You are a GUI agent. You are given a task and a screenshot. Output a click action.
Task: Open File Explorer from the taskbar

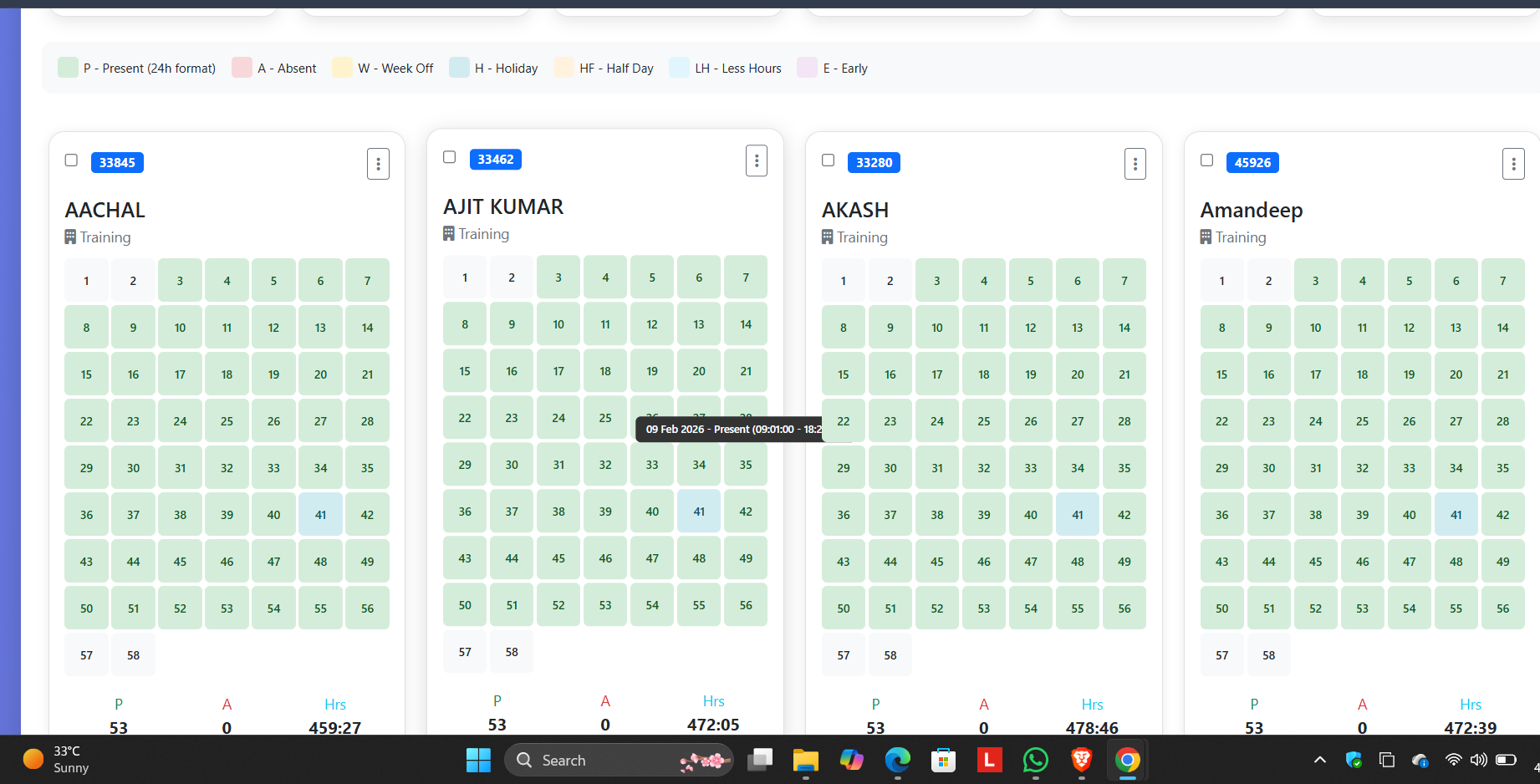click(x=805, y=760)
